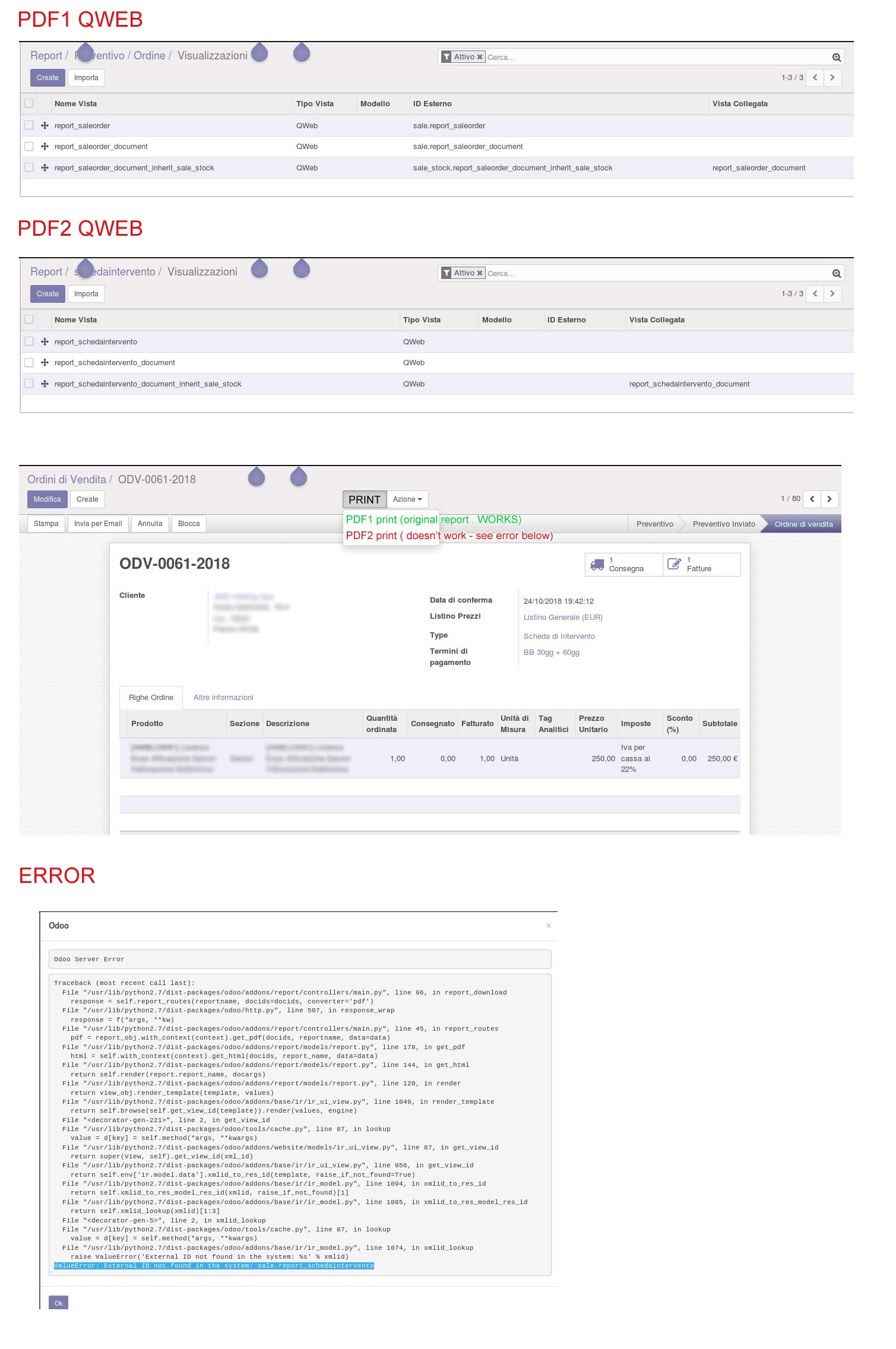Click drag handle of report_schedaintervento_document_inherit_sale_stock row
The width and height of the screenshot is (896, 1349).
pos(45,384)
